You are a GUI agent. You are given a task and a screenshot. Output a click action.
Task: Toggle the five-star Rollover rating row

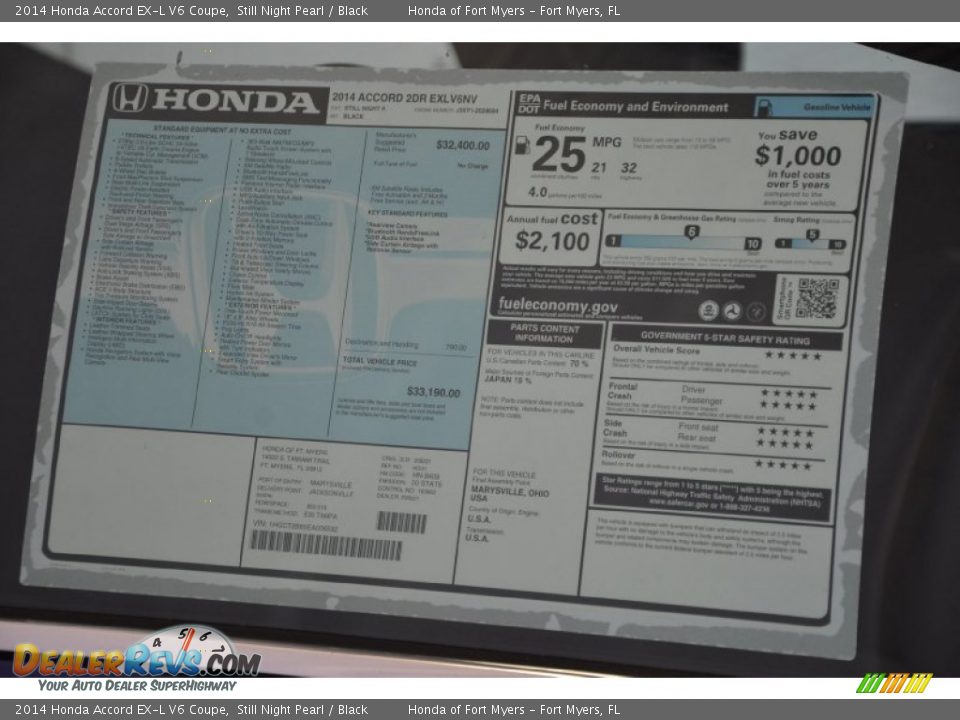[783, 464]
